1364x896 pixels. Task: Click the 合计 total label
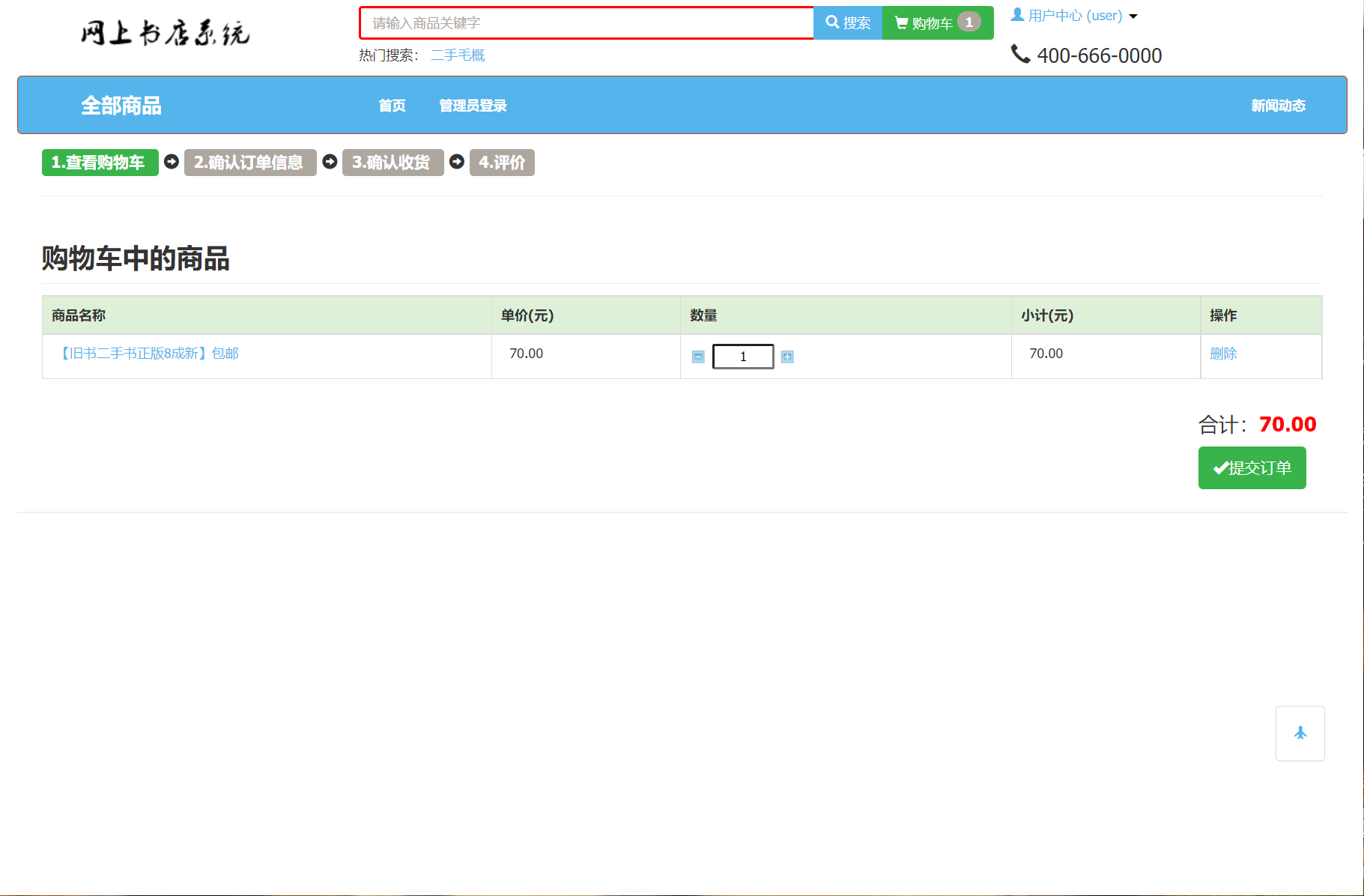pos(1224,425)
